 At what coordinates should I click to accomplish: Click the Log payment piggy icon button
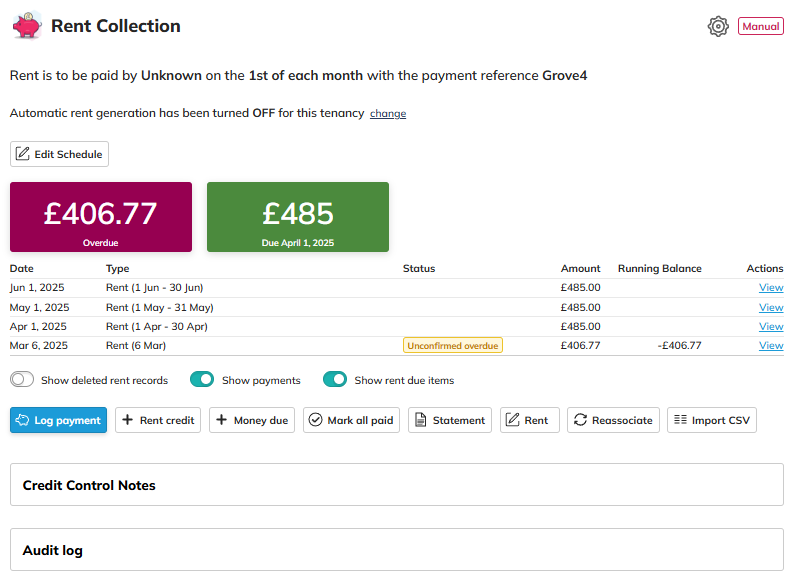tap(22, 420)
